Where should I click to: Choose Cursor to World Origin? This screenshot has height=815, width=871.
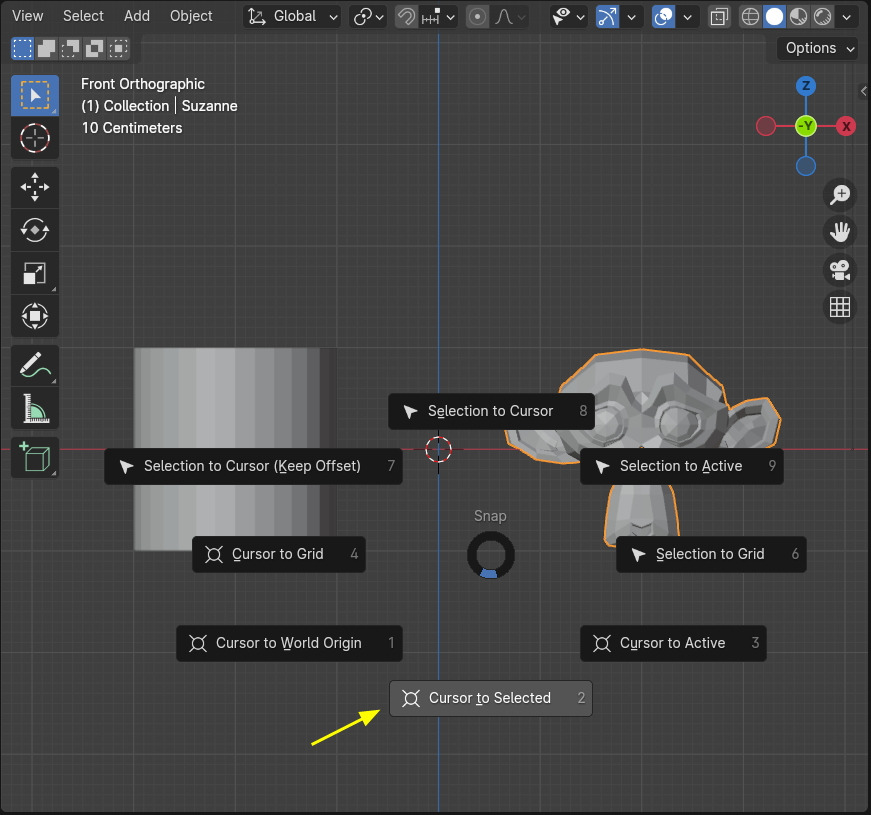tap(289, 643)
